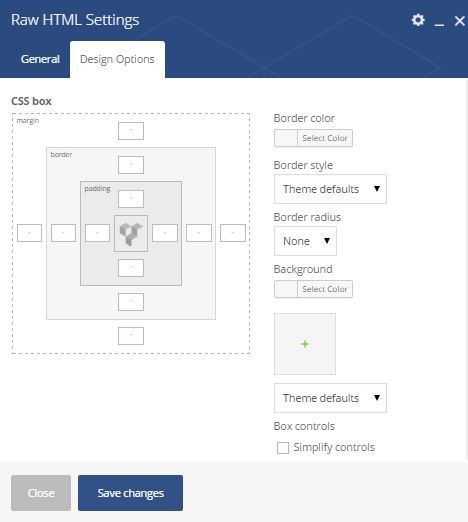Focus the padding left input field
This screenshot has height=522, width=468.
tap(97, 233)
